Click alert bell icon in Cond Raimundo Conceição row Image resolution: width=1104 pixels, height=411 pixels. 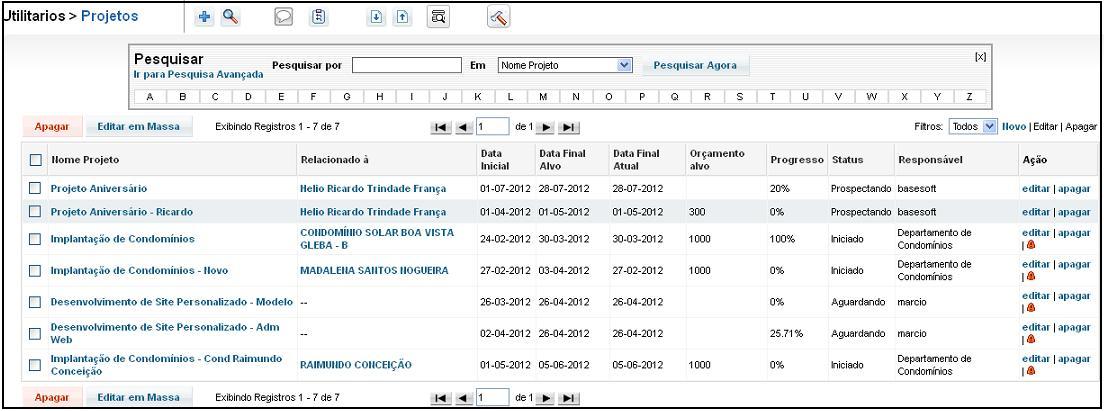click(x=1031, y=370)
